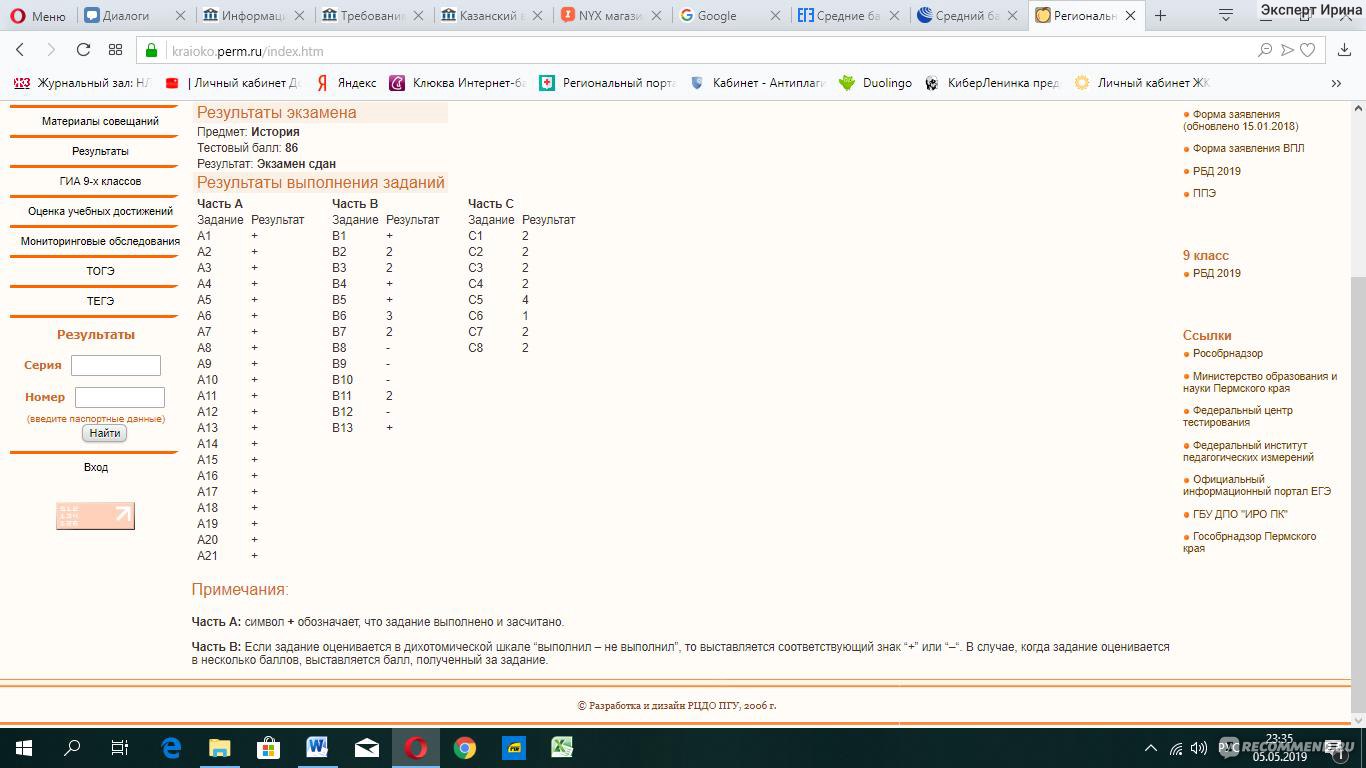Open Оценка учебных достижений sidebar item

point(100,211)
